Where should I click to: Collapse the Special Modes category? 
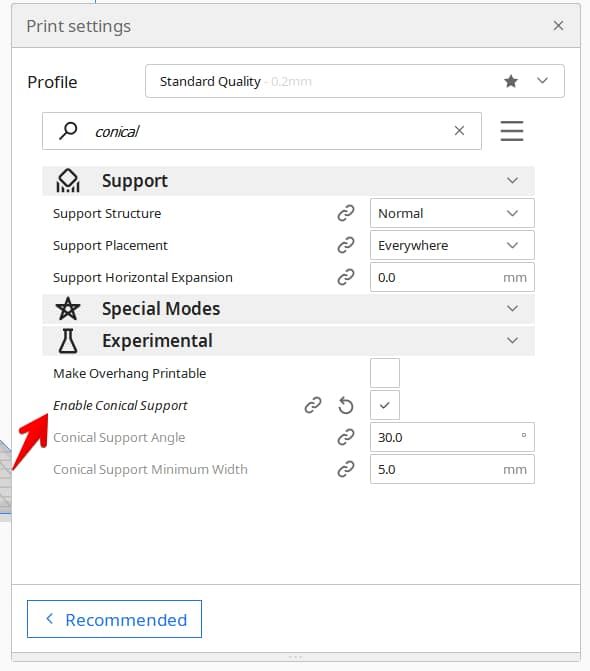[x=288, y=309]
